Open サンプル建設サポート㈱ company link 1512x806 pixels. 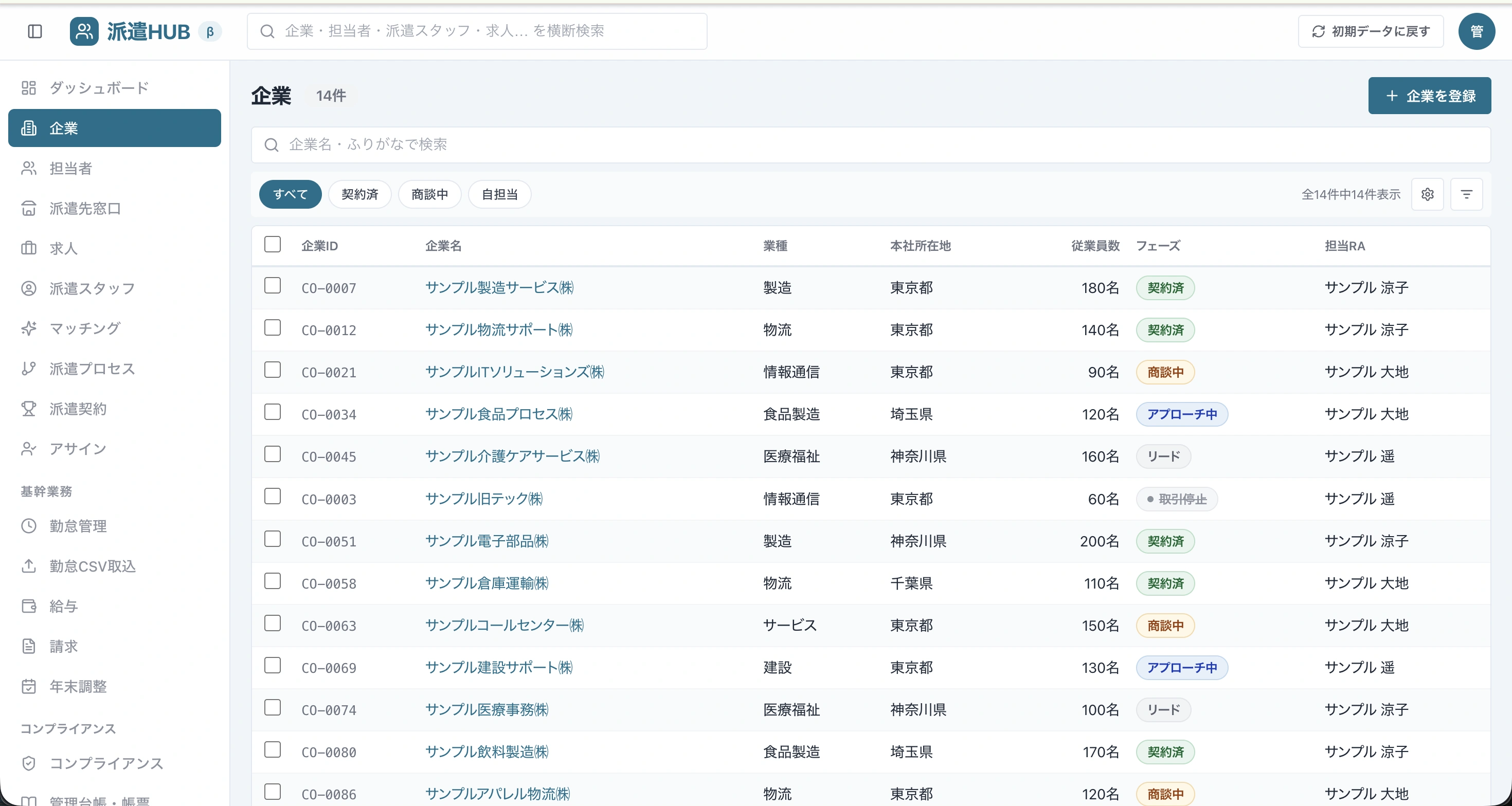498,668
